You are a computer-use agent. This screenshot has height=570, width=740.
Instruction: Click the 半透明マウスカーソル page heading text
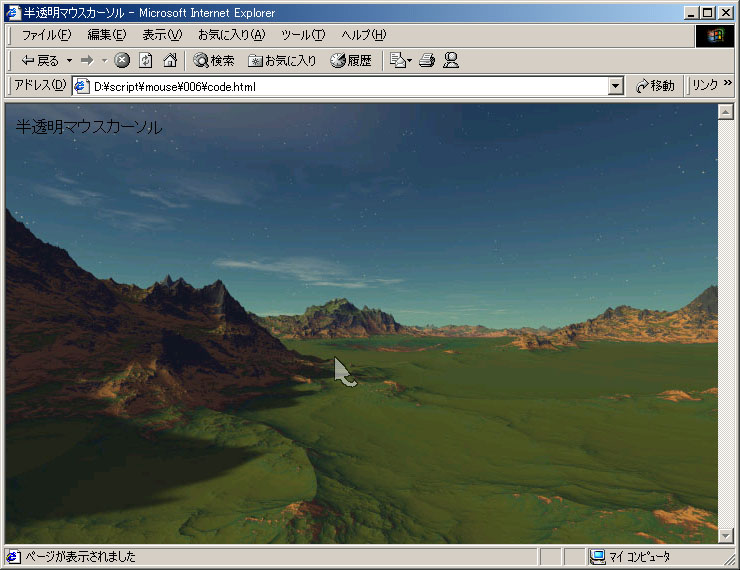pos(89,127)
